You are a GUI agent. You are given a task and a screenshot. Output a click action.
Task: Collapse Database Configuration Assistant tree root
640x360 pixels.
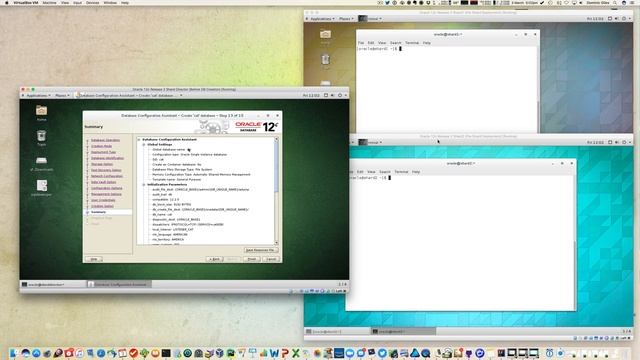tap(139, 140)
